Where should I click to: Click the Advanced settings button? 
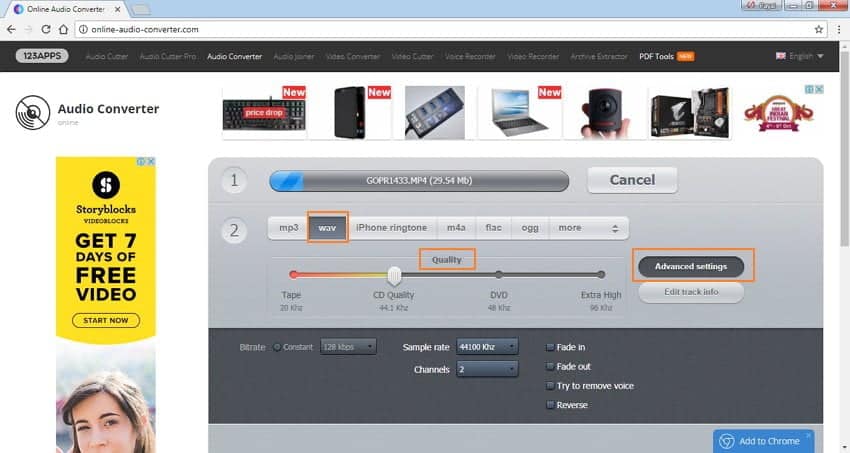coord(691,267)
